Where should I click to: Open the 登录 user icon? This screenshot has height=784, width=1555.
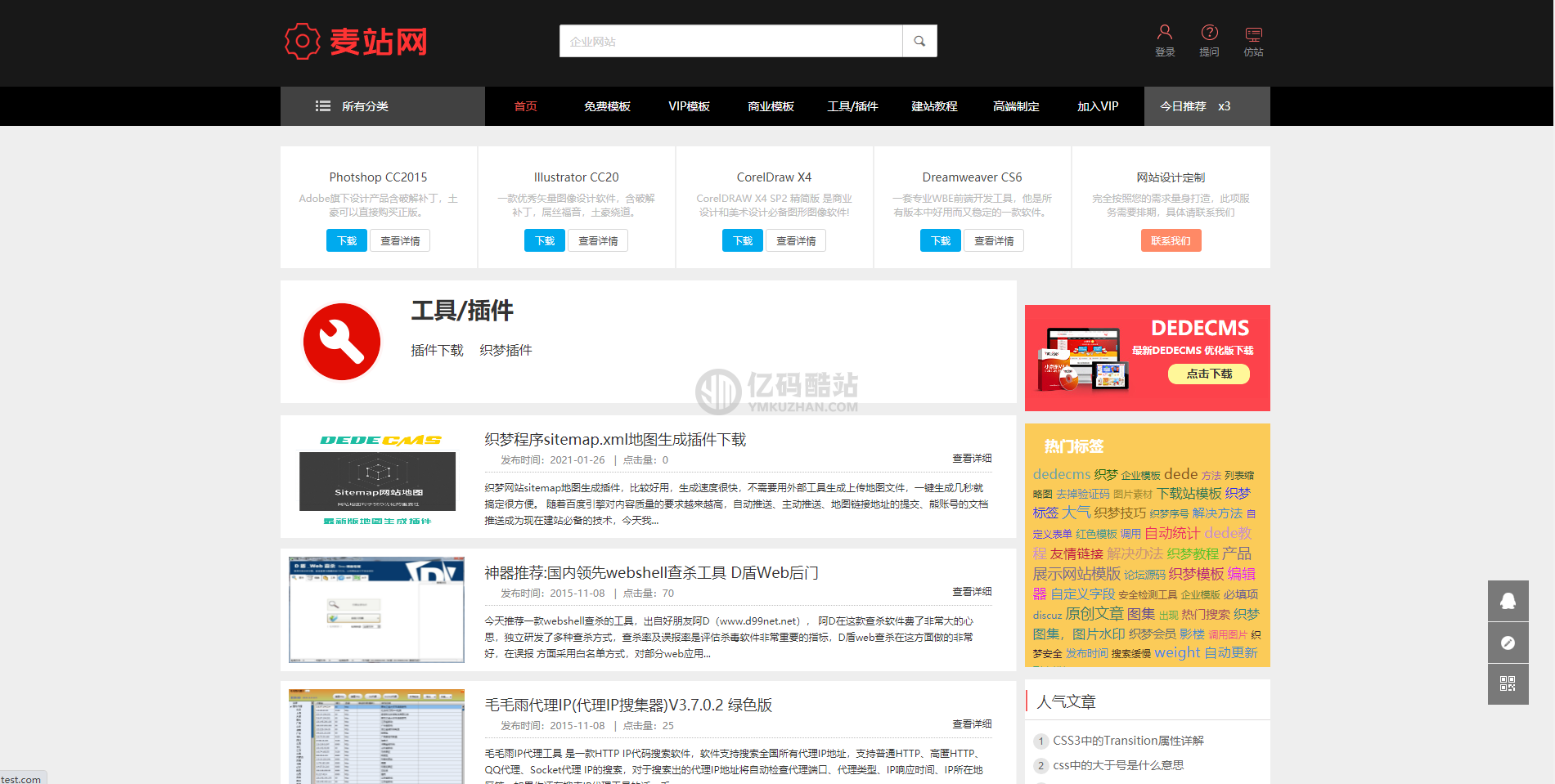pyautogui.click(x=1165, y=32)
